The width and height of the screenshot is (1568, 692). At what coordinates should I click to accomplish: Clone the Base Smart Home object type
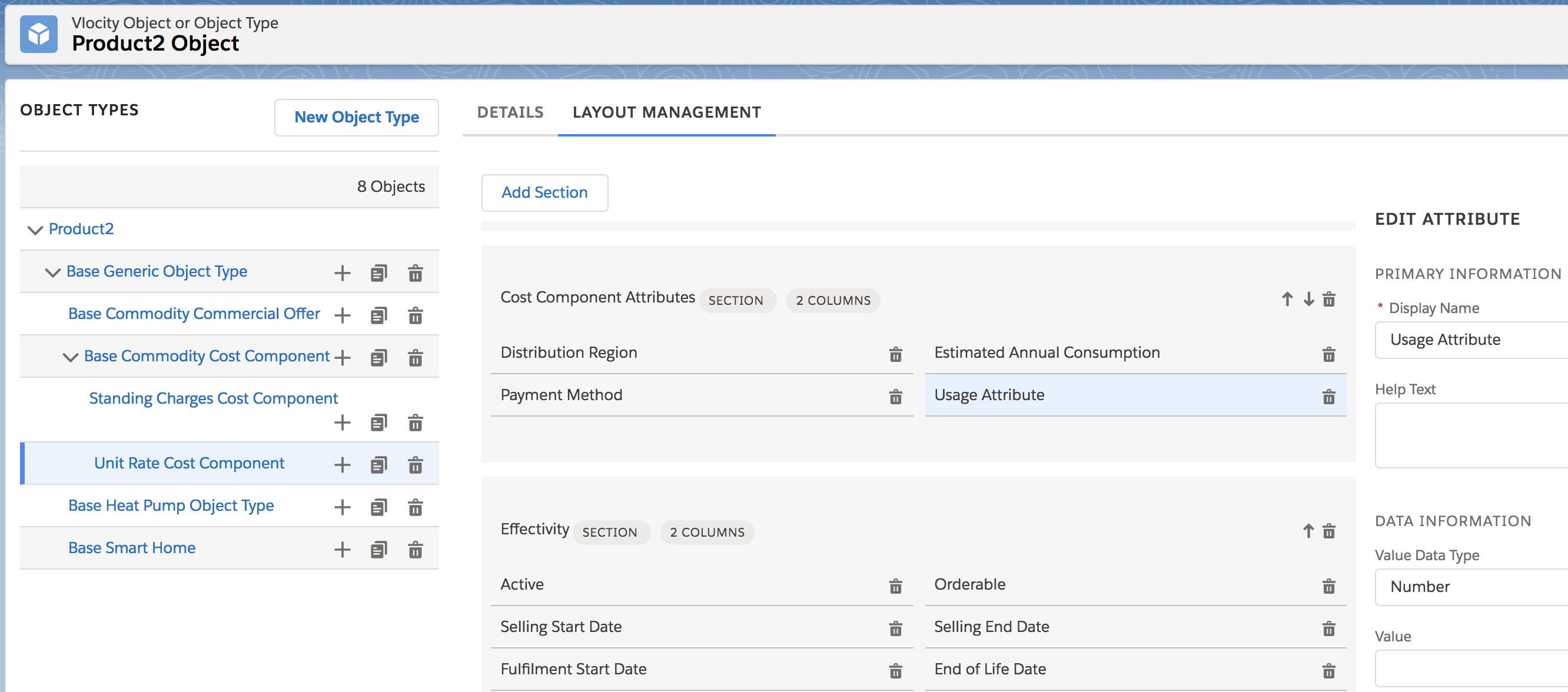click(x=378, y=550)
